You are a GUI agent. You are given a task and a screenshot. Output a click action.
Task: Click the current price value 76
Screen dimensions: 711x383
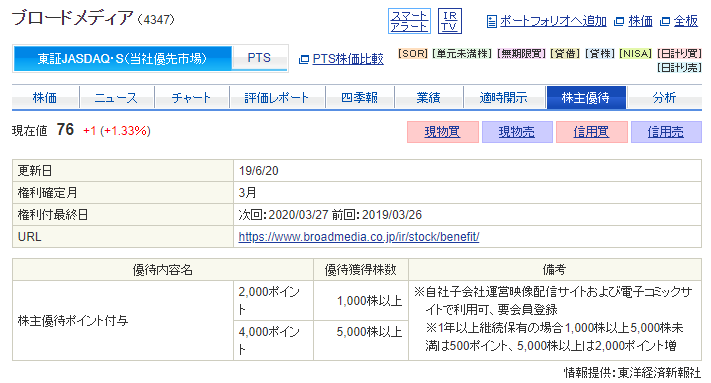point(65,130)
